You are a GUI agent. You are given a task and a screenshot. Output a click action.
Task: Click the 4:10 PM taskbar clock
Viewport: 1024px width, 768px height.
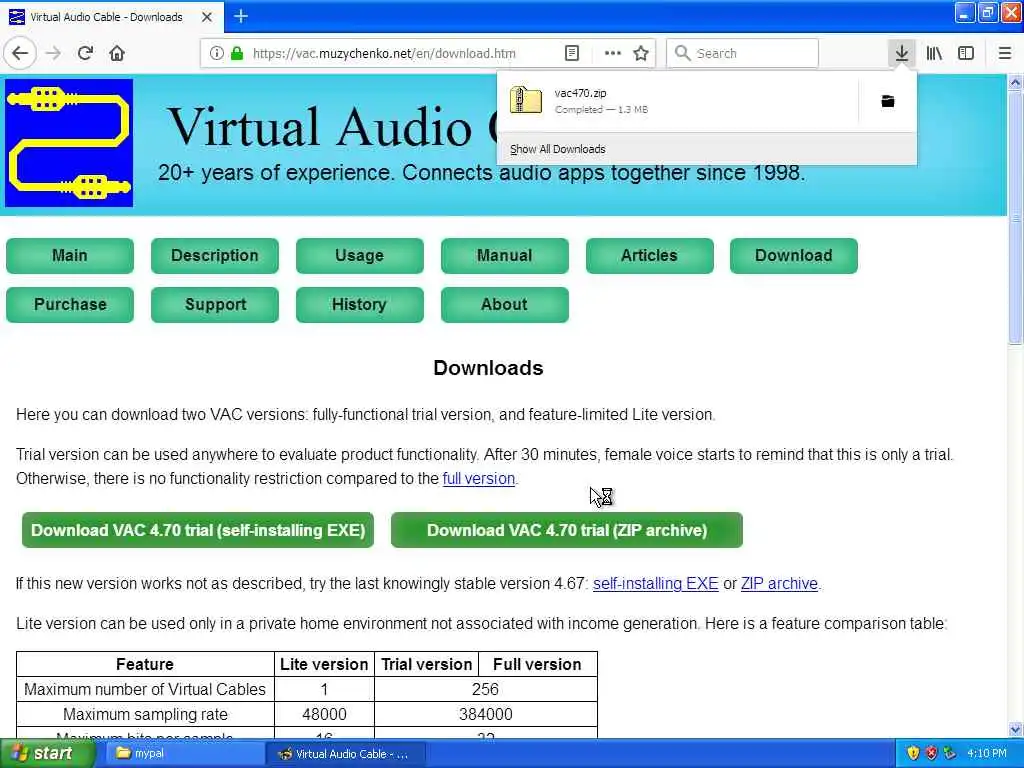[987, 753]
